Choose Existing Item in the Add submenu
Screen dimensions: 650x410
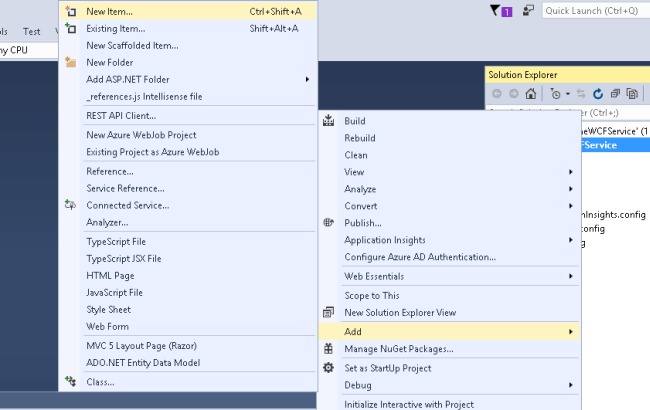[x=188, y=29]
